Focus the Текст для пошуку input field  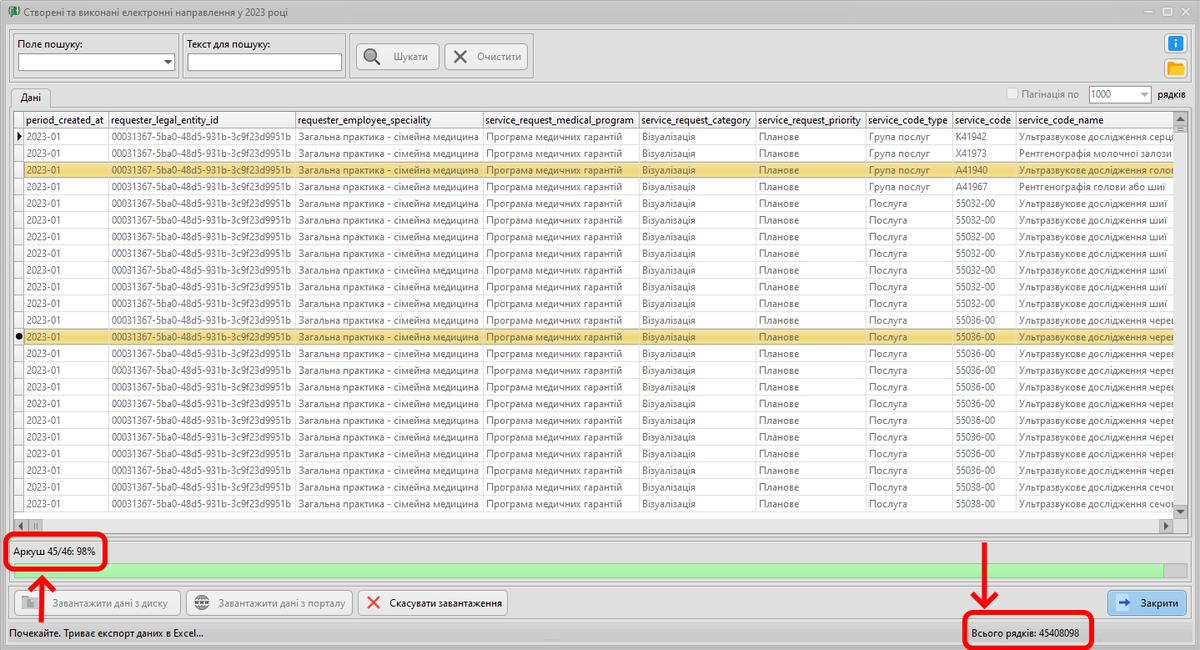265,62
